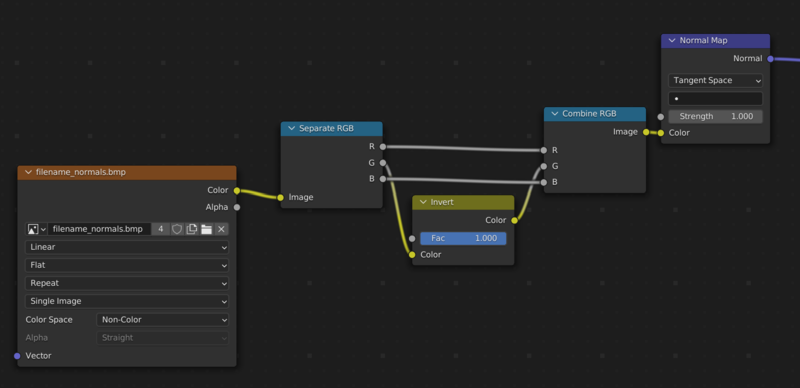The image size is (800, 388).
Task: Click the image users count 4
Action: tap(161, 229)
